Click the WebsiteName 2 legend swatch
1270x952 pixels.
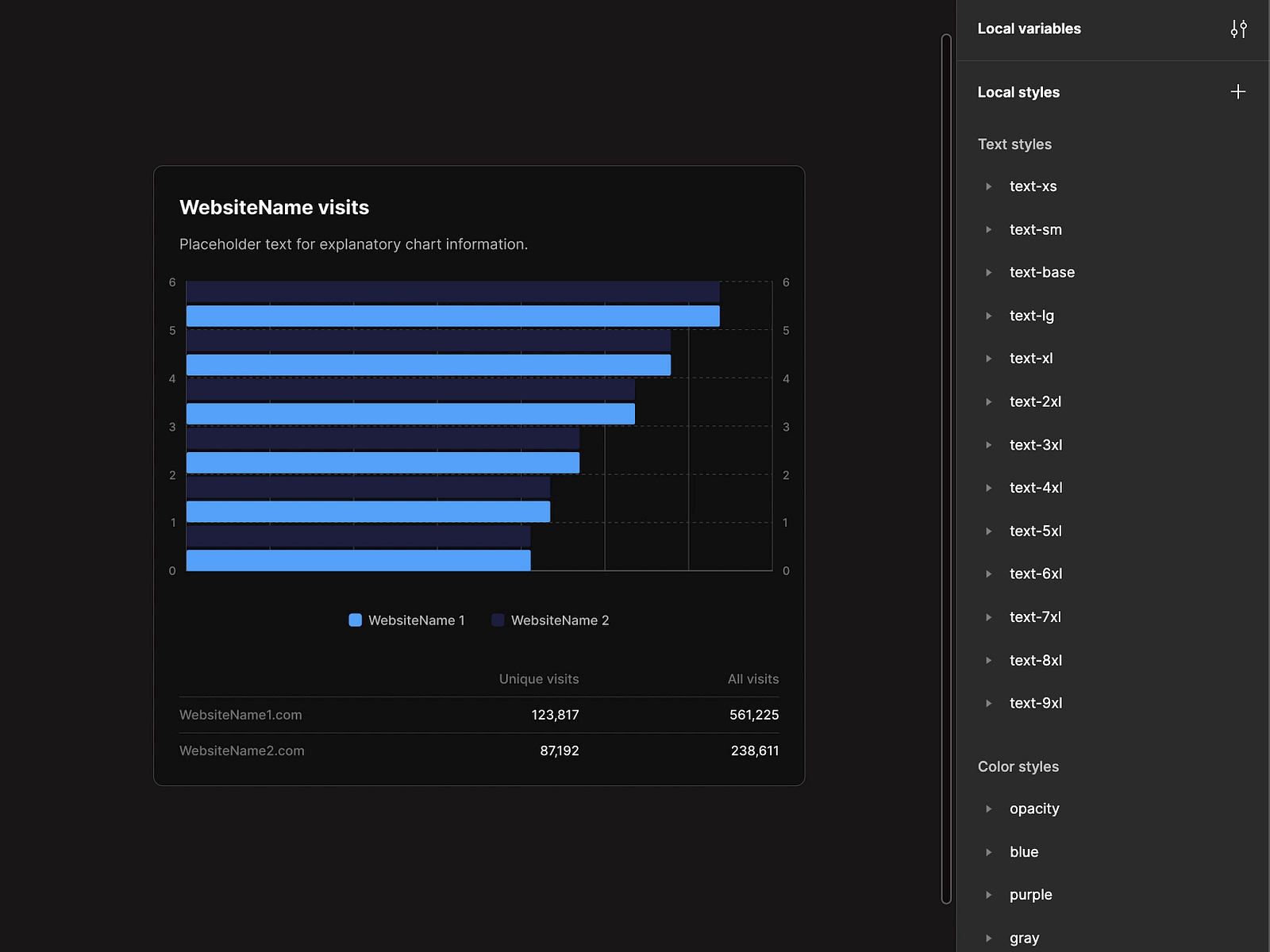click(x=498, y=620)
